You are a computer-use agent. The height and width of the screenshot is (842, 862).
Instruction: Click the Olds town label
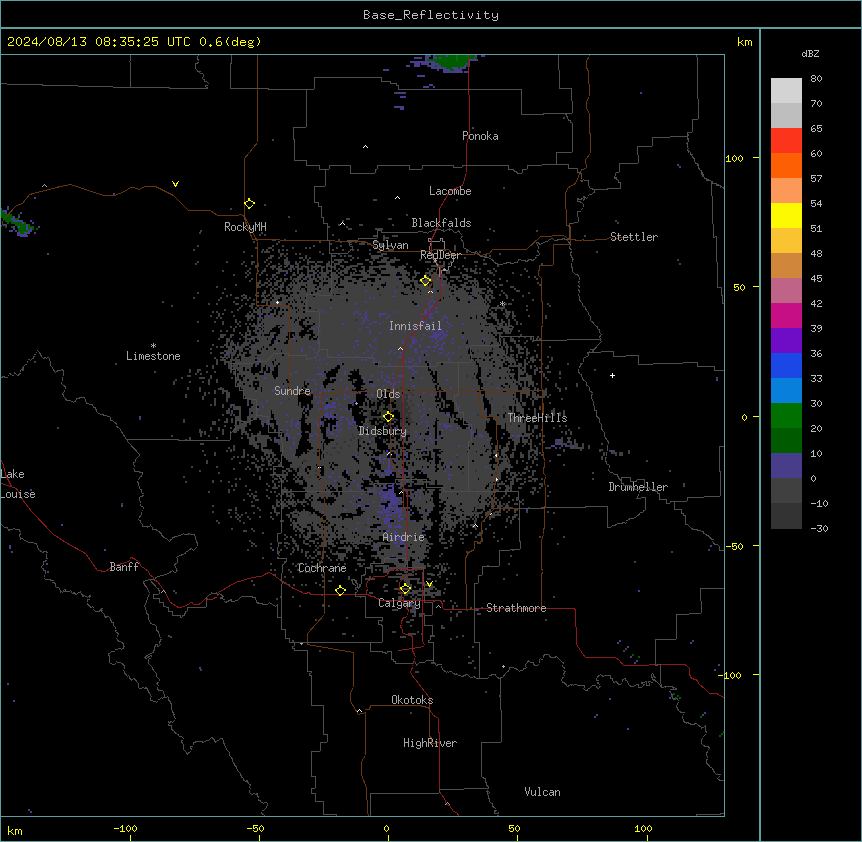click(388, 394)
